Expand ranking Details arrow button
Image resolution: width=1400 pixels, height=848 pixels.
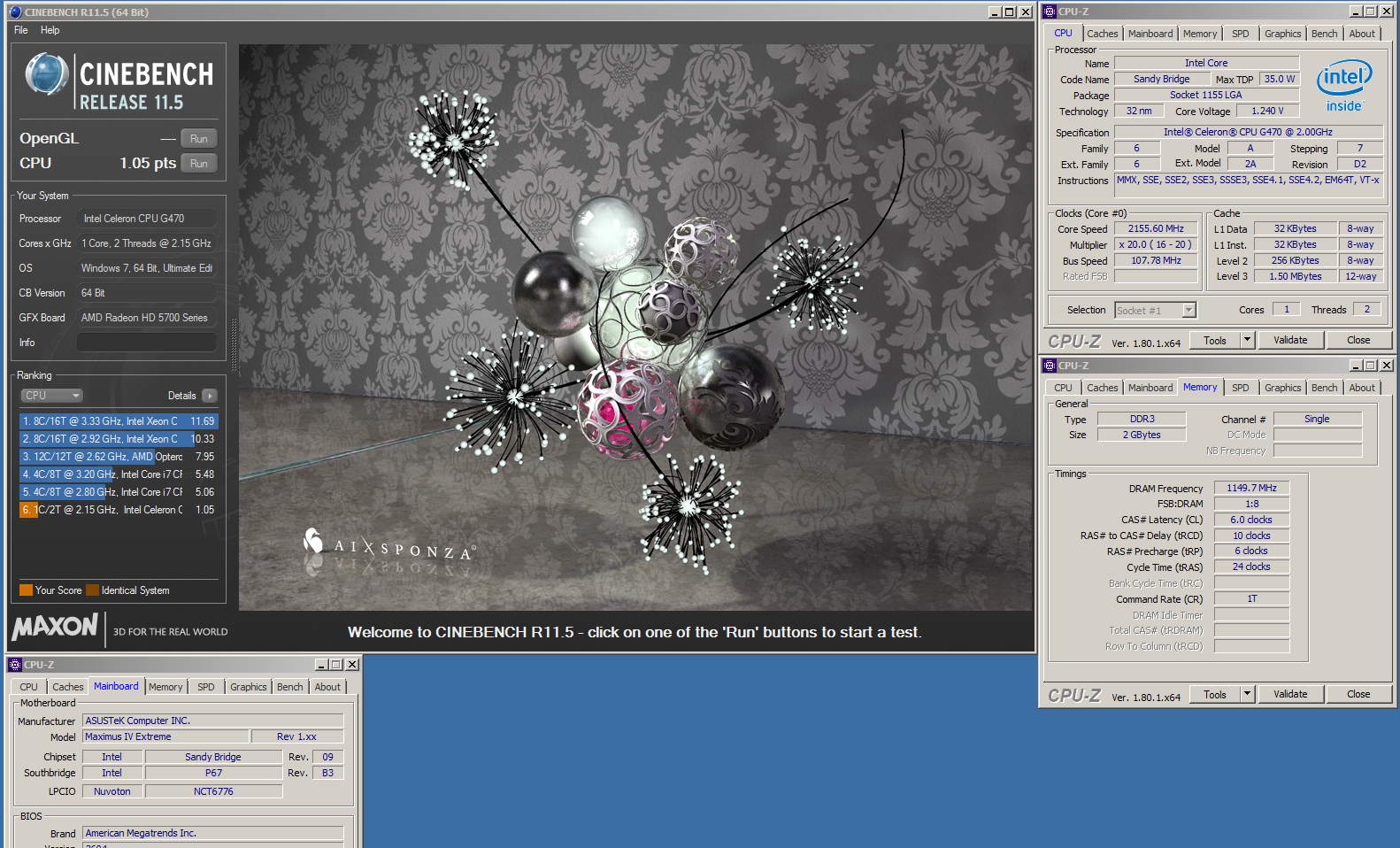210,396
